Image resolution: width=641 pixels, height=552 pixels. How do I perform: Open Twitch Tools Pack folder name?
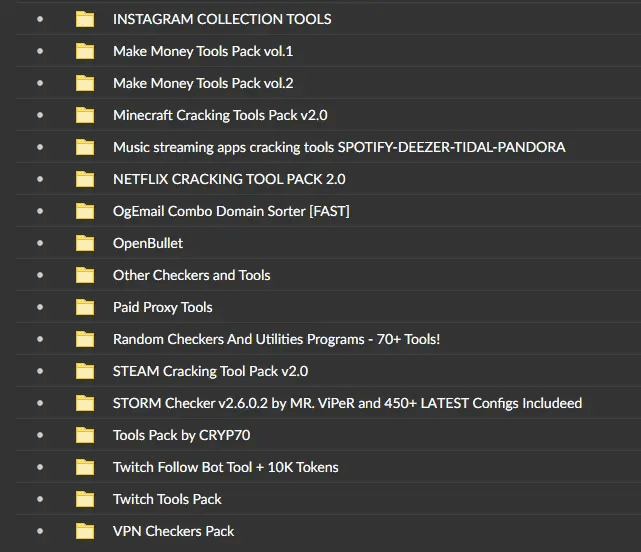tap(167, 499)
